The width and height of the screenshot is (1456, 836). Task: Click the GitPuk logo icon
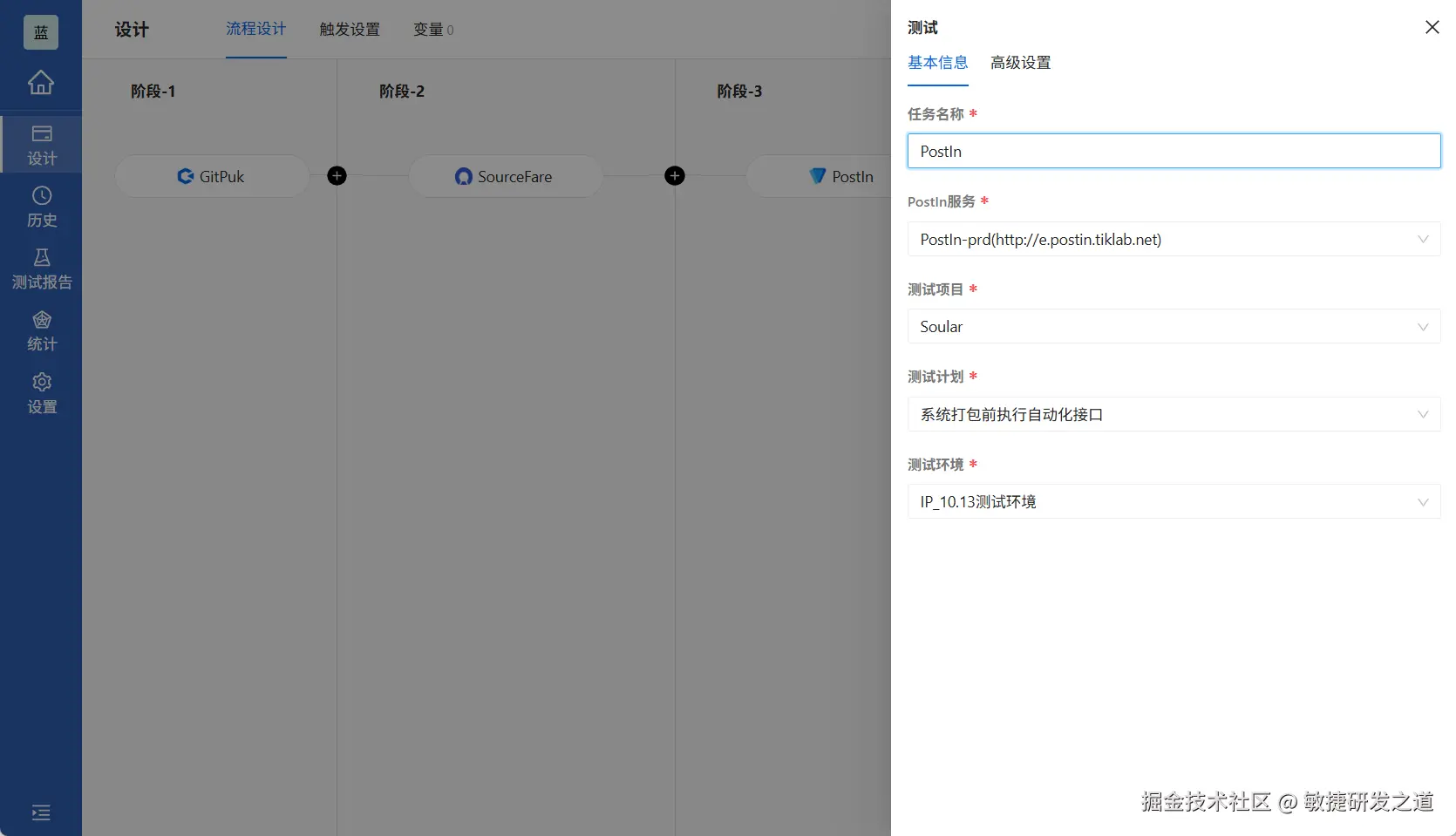(186, 176)
